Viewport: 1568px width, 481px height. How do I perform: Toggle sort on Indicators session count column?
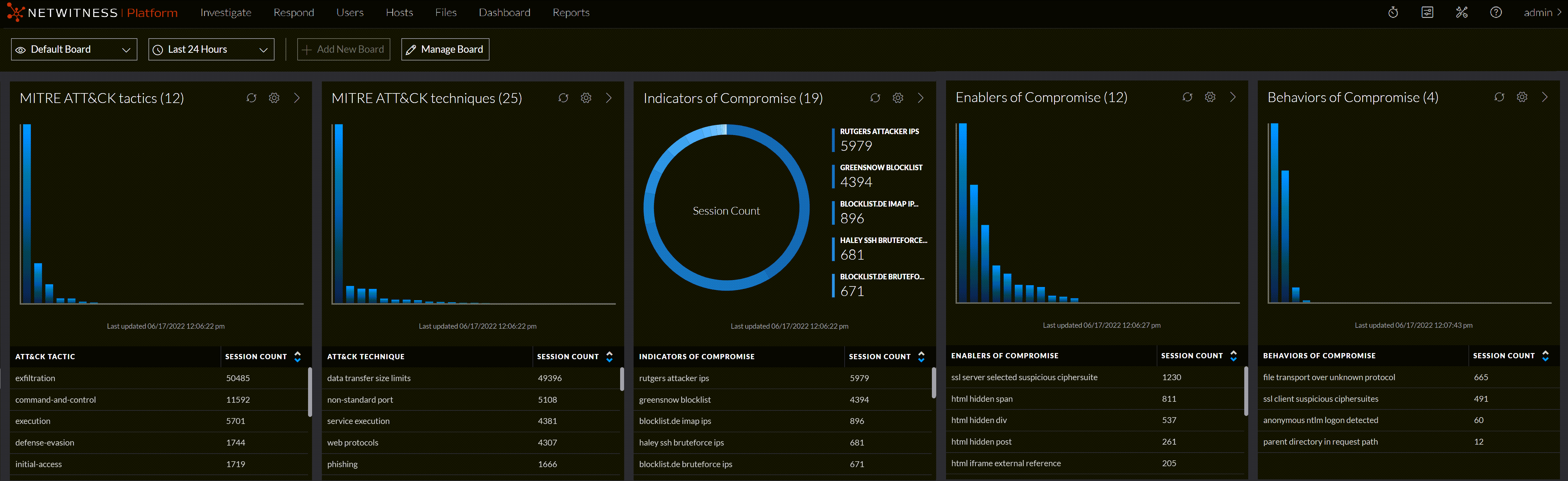point(922,357)
